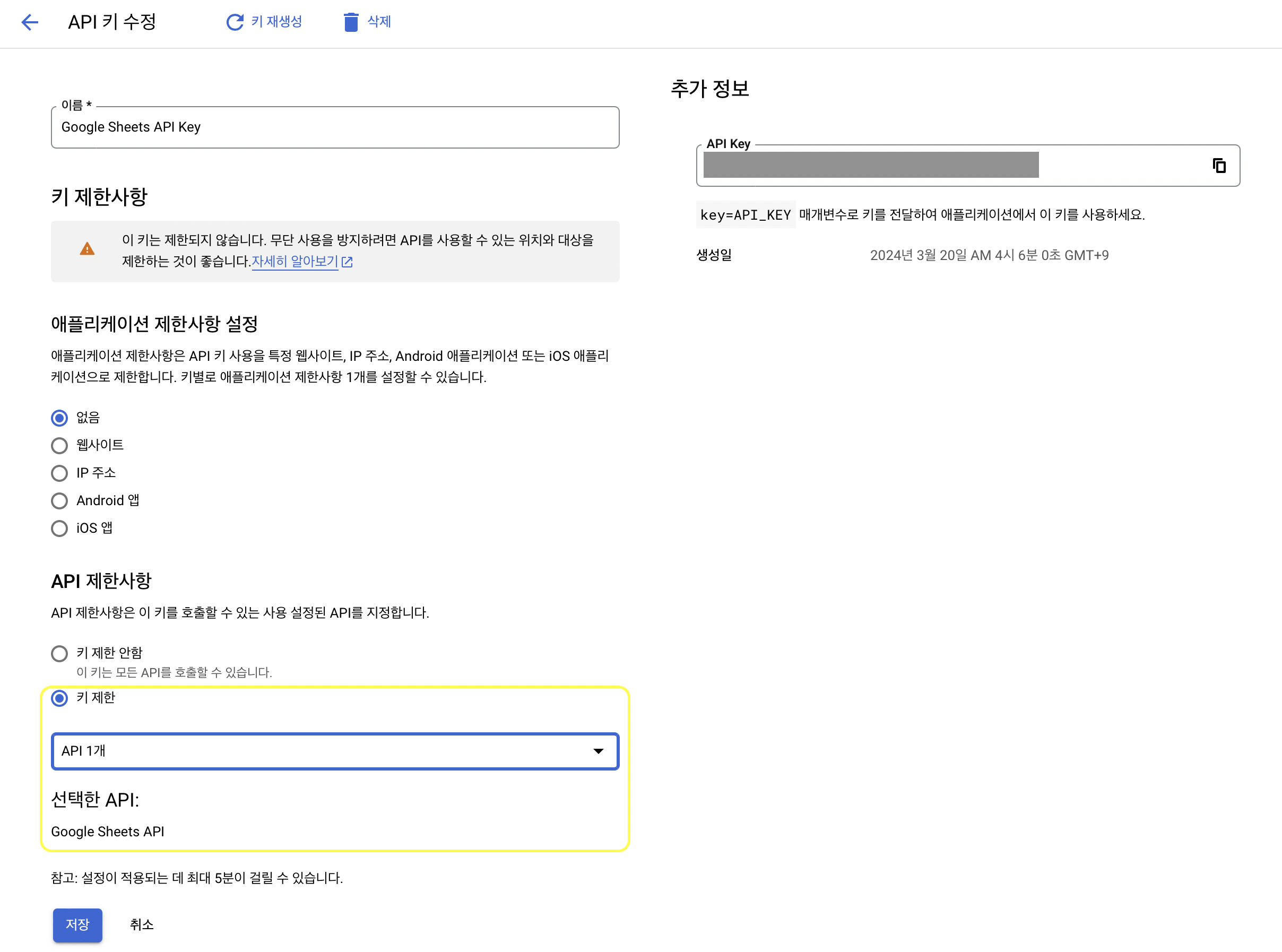Screen dimensions: 1282x952
Task: Click the external link icon after 자세히 알아보기
Action: tap(347, 262)
